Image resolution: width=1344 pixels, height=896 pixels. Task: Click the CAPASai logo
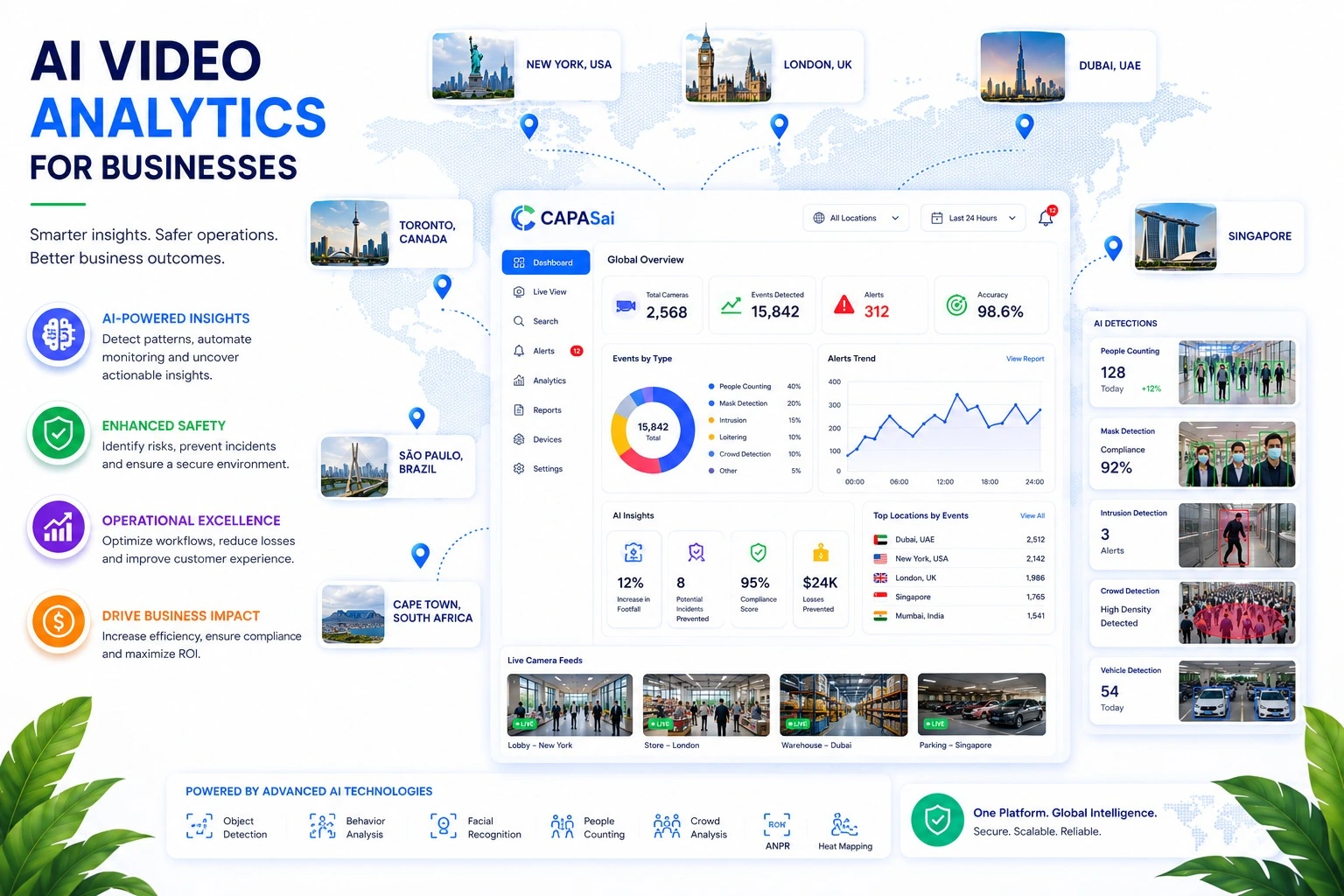563,218
